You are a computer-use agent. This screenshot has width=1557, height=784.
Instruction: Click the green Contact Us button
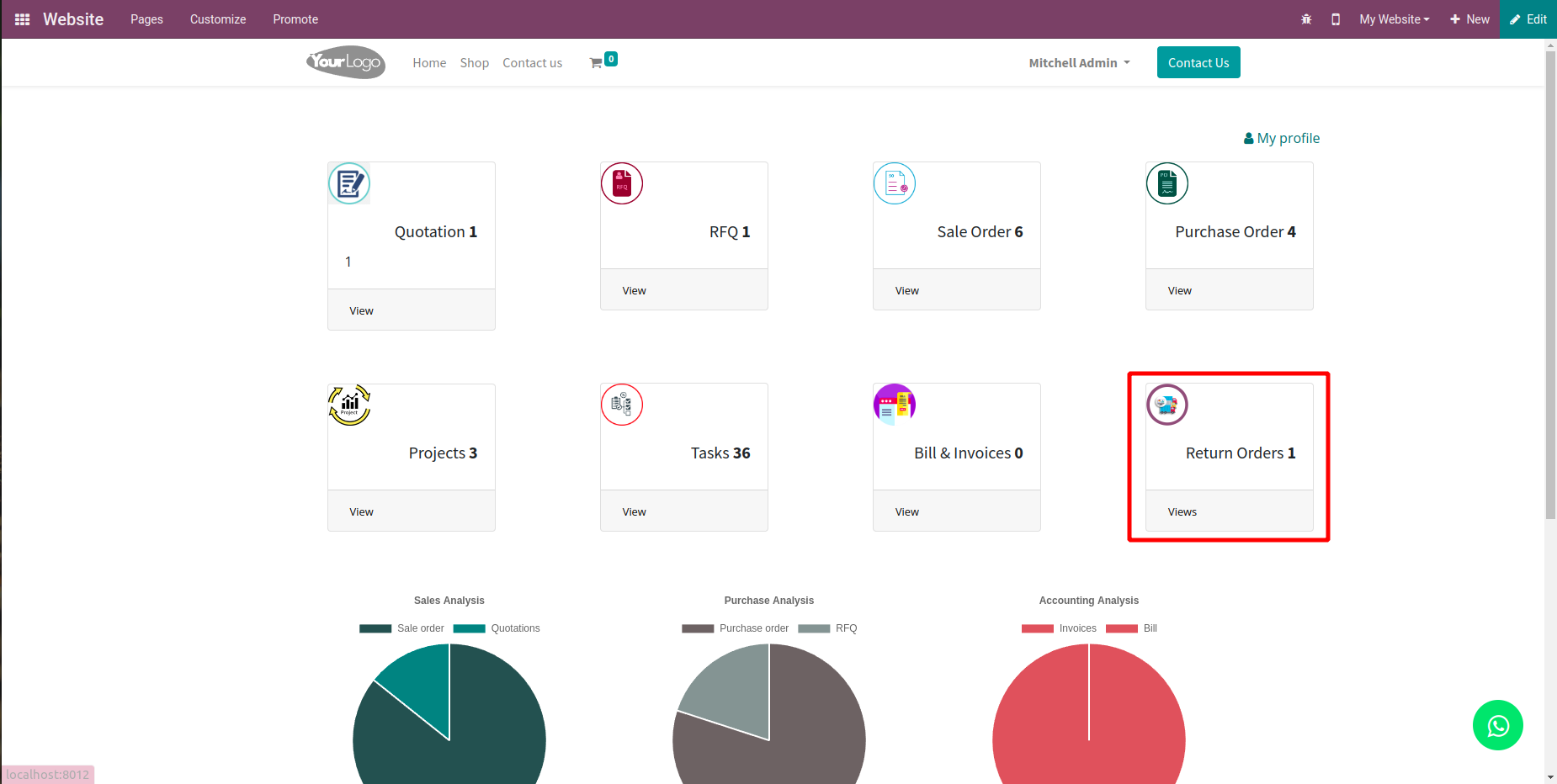coord(1198,62)
